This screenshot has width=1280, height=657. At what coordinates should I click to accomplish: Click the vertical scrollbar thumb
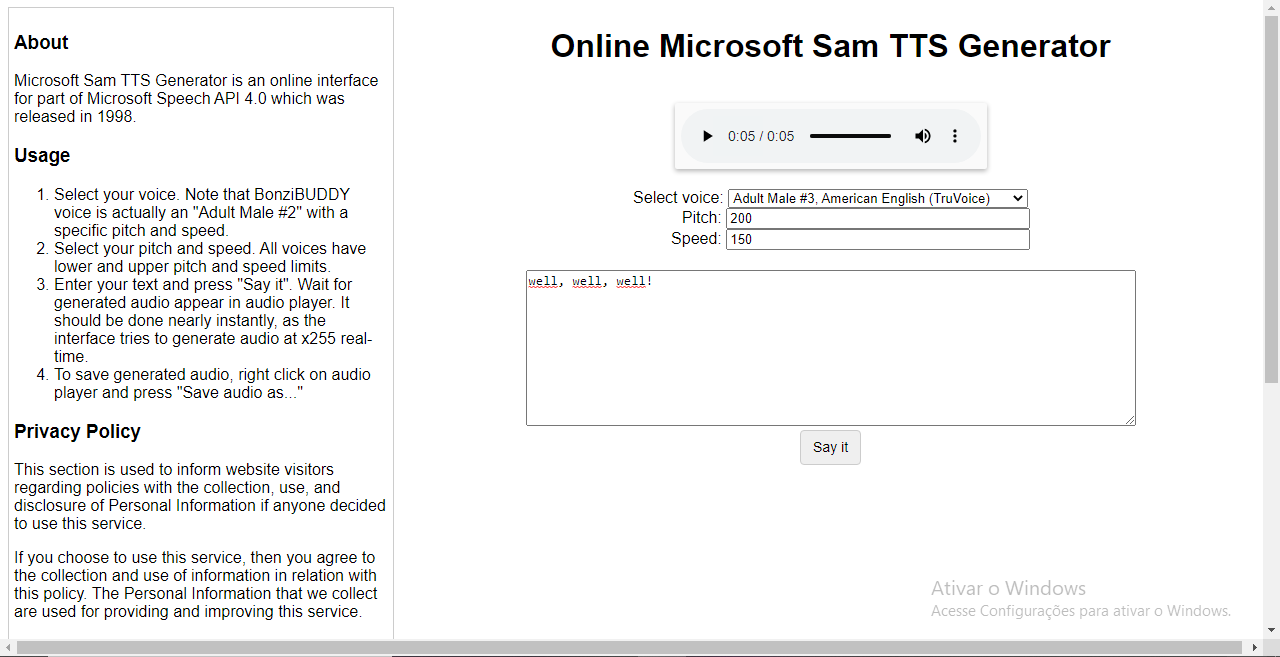pos(1271,199)
